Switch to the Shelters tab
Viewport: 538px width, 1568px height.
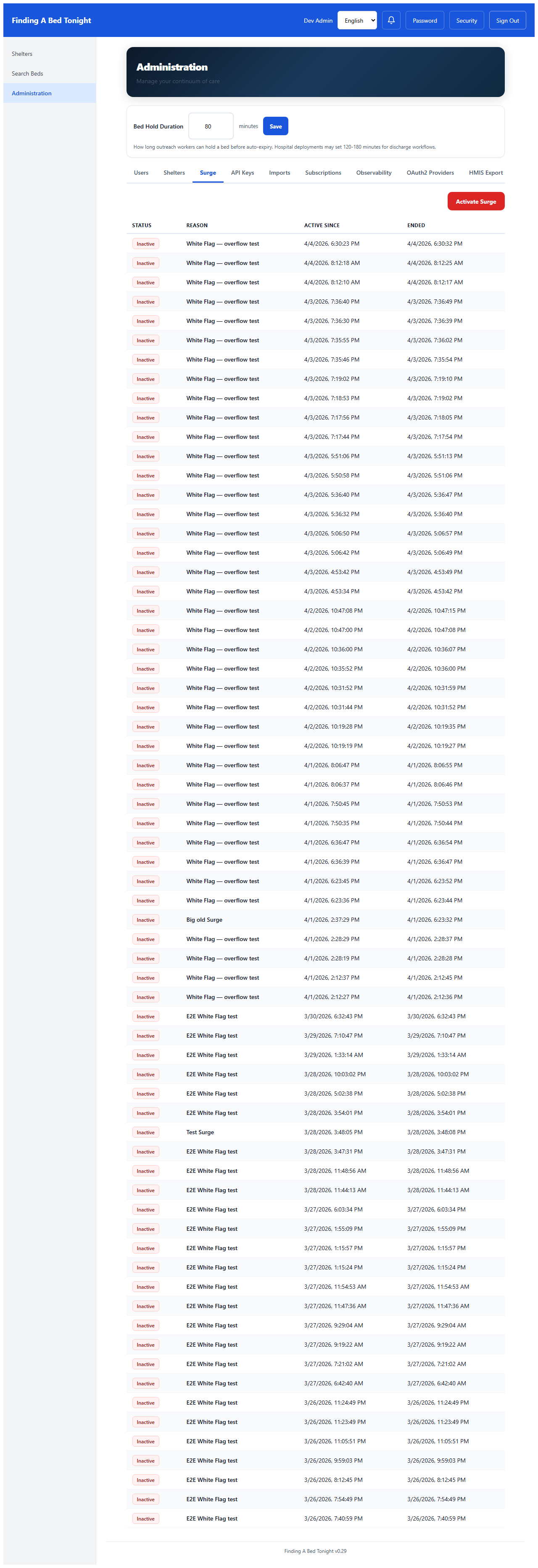(x=174, y=173)
